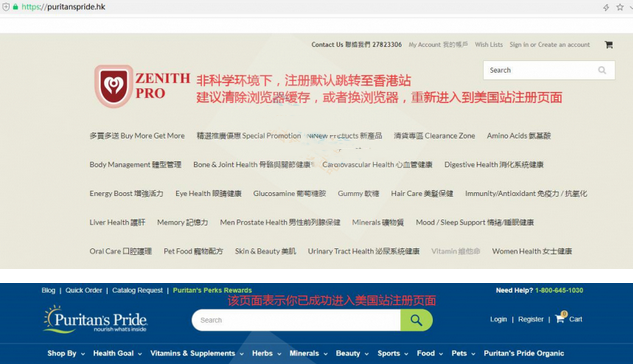Click the Login link
Viewport: 633px width, 364px height.
498,319
